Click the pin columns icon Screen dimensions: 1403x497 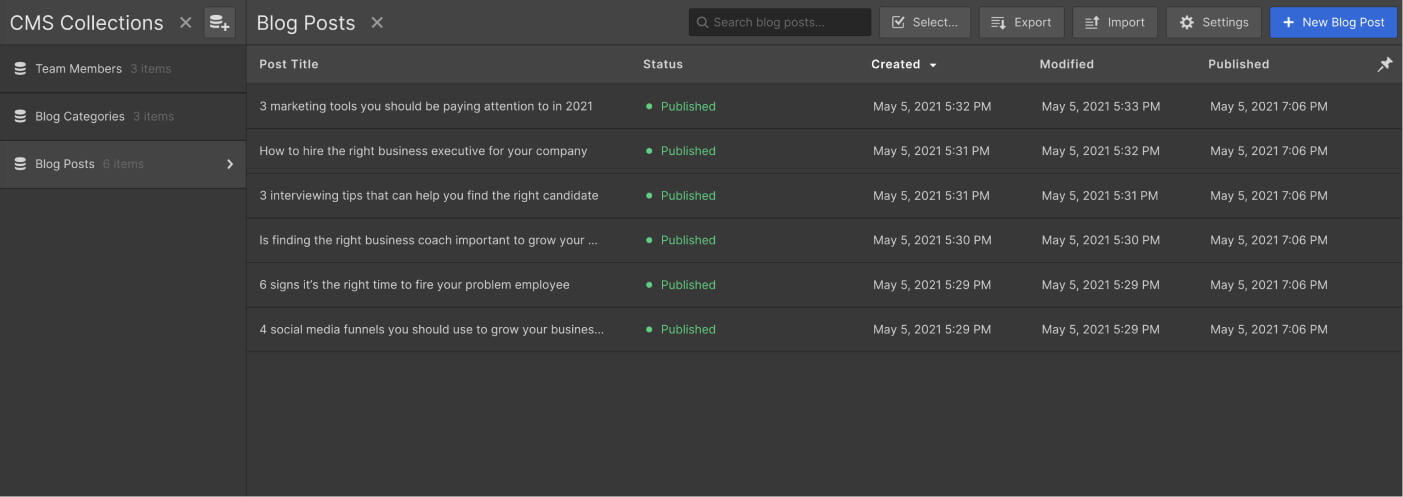(x=1384, y=64)
